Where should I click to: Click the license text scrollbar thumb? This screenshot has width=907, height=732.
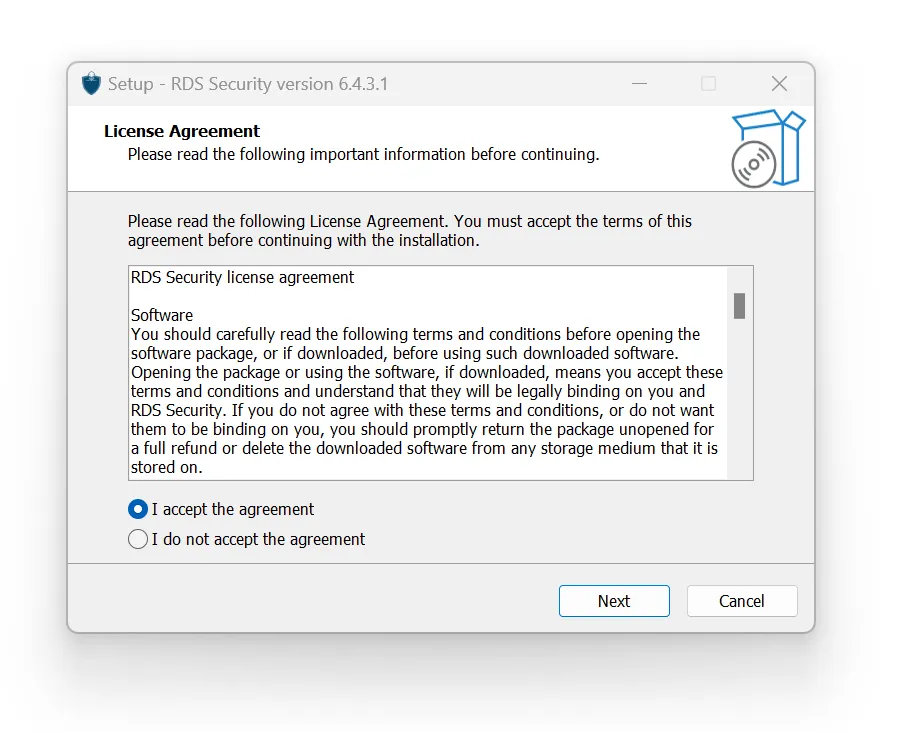click(x=739, y=305)
